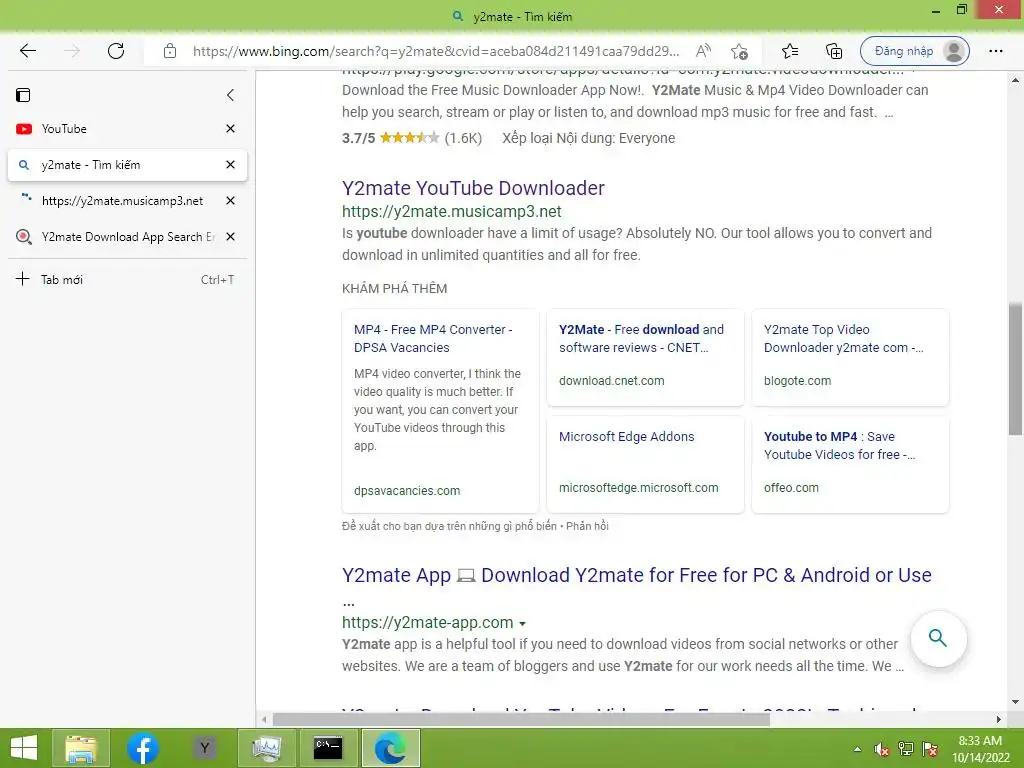Open Microsoft Edge Addons card
The width and height of the screenshot is (1024, 768).
tap(645, 464)
